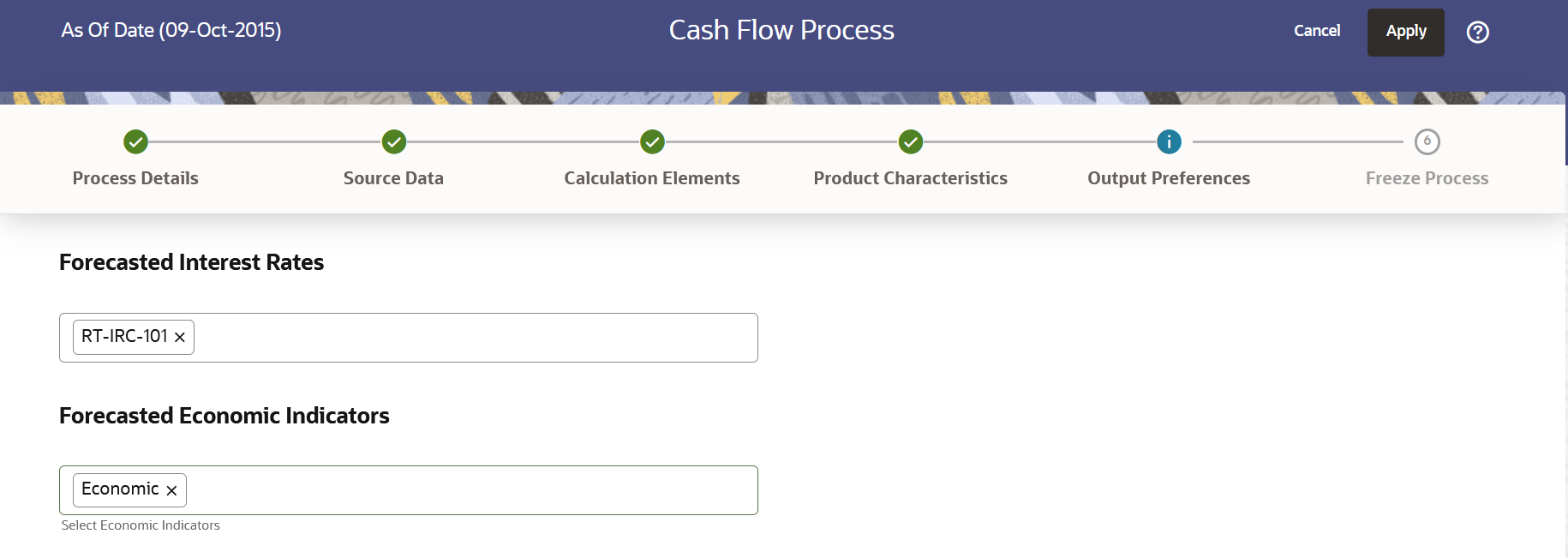Go to the Freeze Process step
The image size is (1568, 558).
pyautogui.click(x=1427, y=178)
